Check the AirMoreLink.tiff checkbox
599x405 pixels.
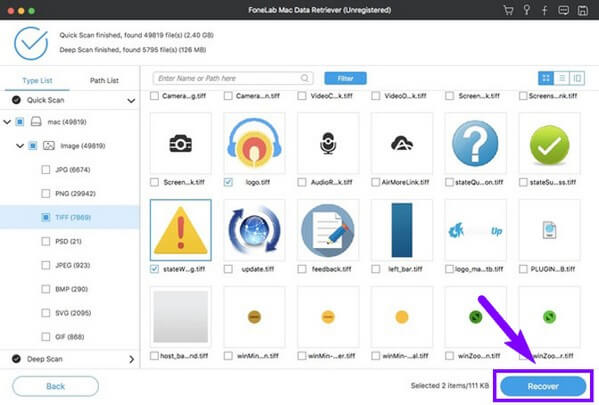pyautogui.click(x=376, y=182)
